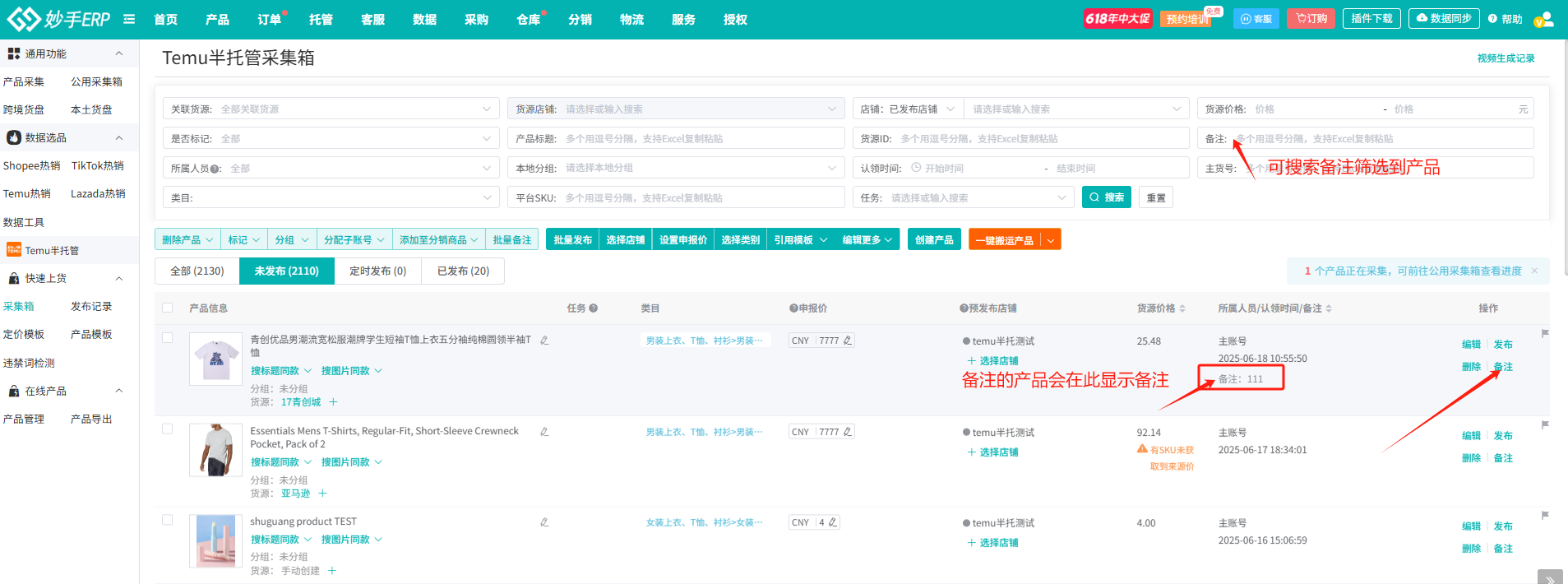Edit title of the Essentials Mens T-Shirts product

[544, 431]
